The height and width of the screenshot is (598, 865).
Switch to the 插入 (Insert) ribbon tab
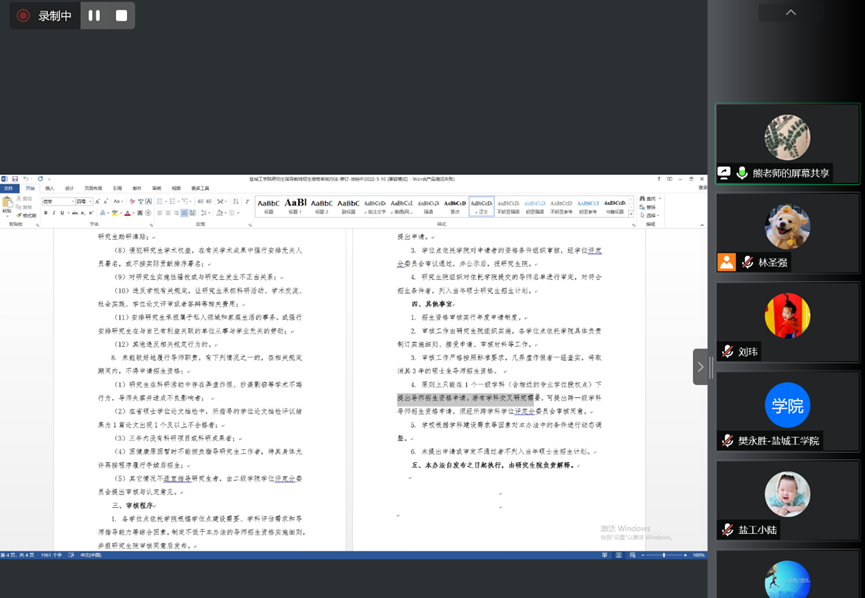(x=50, y=188)
